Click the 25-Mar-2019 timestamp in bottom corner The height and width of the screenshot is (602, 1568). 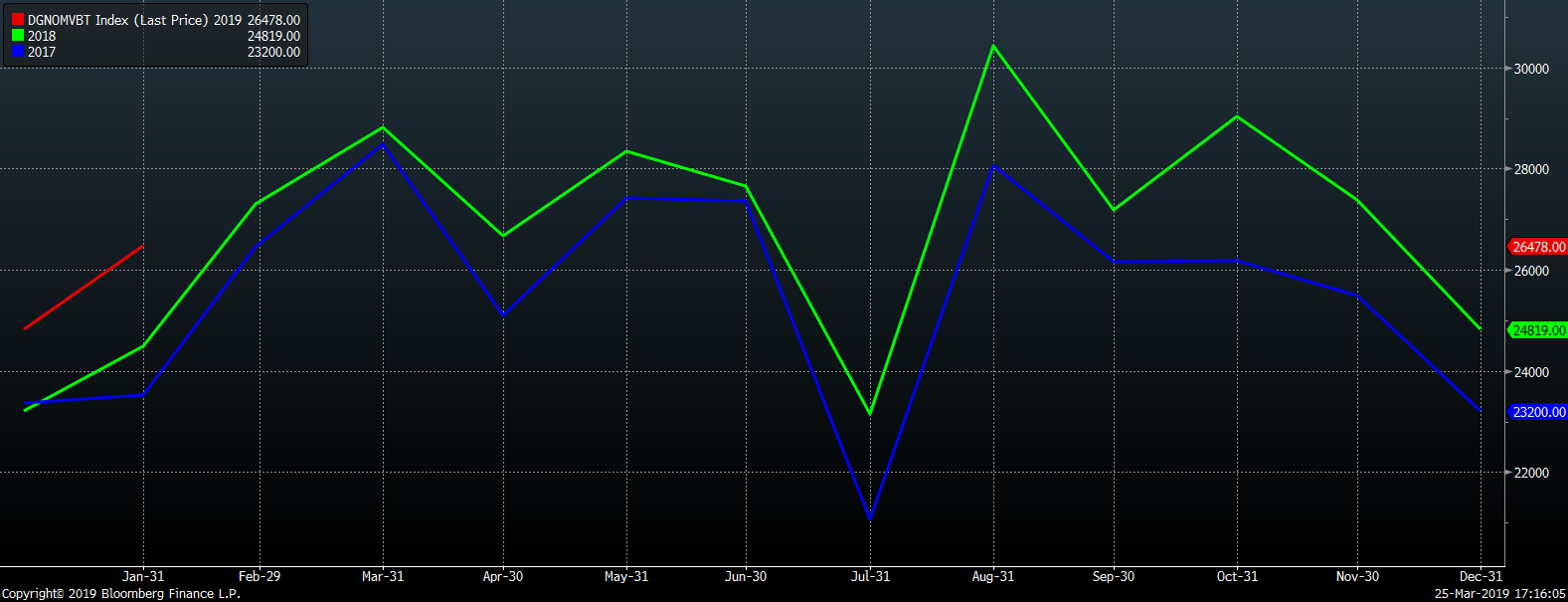click(x=1499, y=594)
